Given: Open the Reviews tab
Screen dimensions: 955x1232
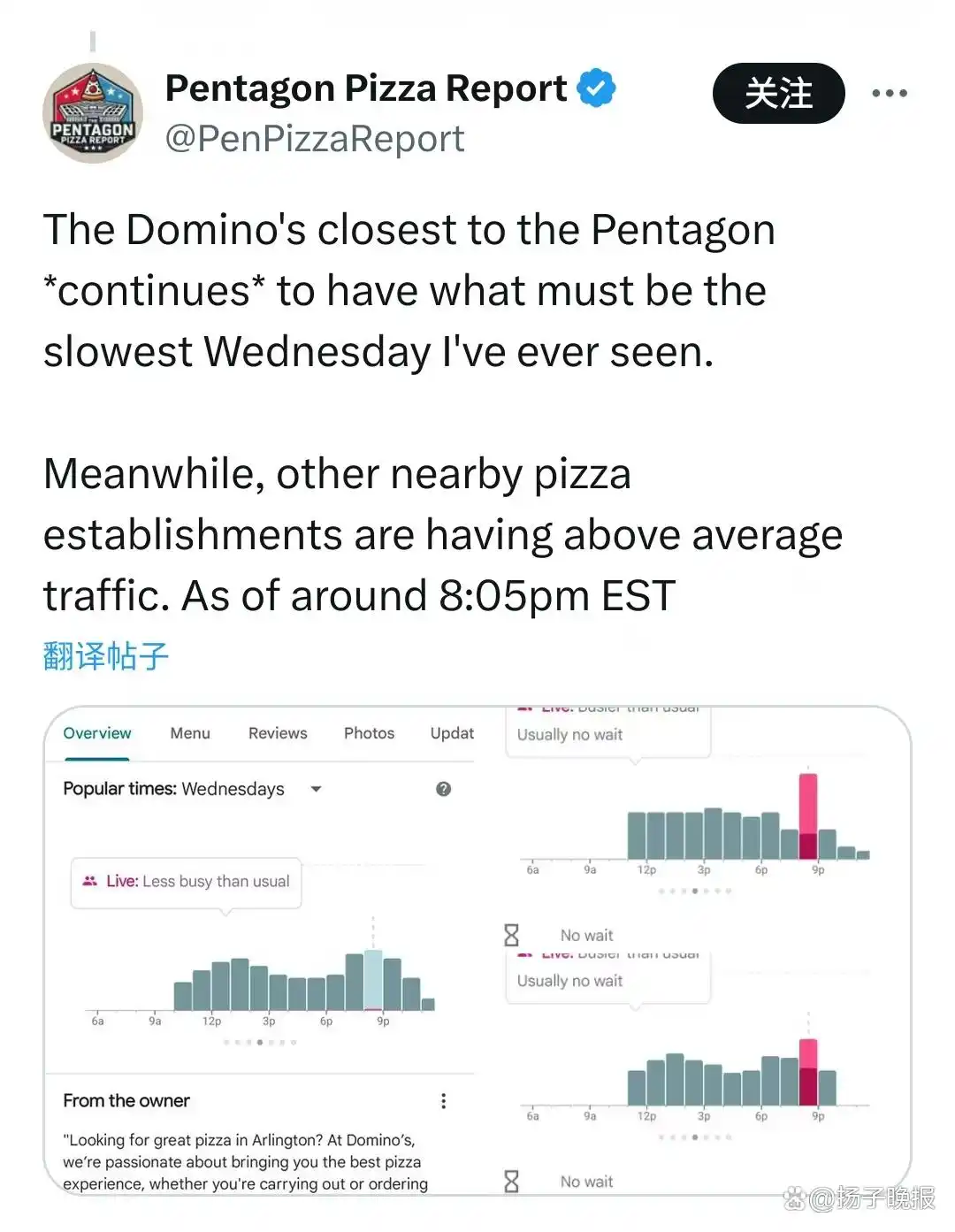Looking at the screenshot, I should (x=278, y=733).
